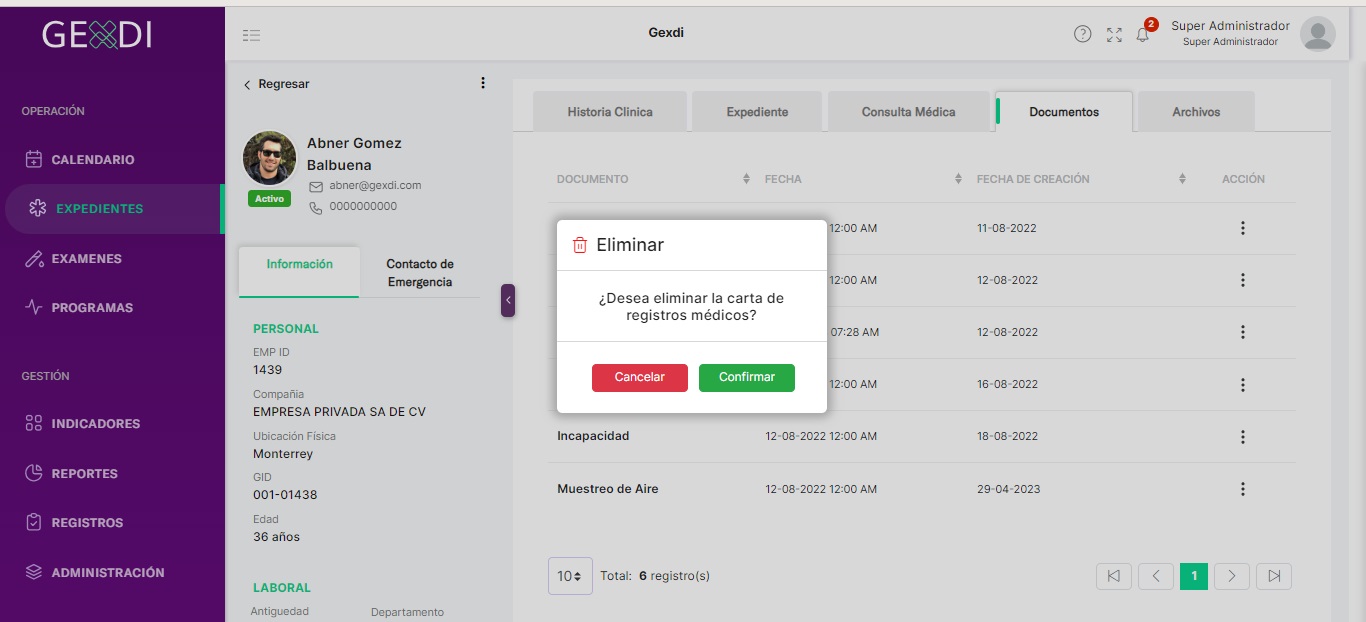Click the patient profile photo
The height and width of the screenshot is (622, 1366).
coord(269,157)
